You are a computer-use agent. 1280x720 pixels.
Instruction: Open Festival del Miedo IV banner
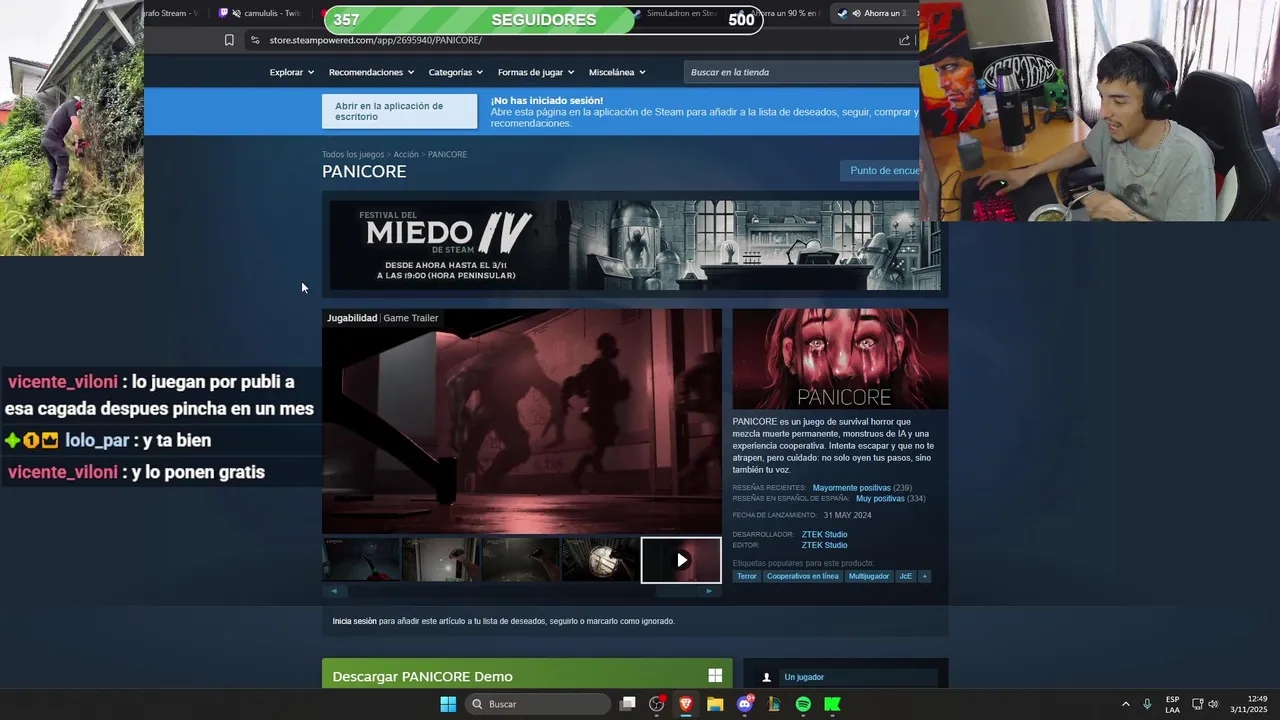click(x=635, y=245)
